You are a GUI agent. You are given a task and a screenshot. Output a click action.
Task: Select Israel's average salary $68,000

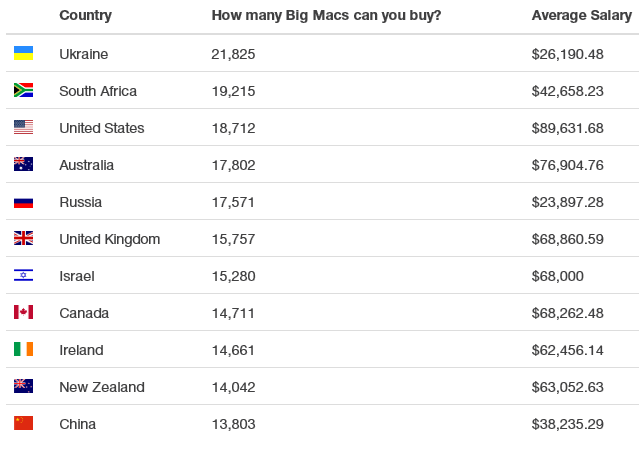pyautogui.click(x=558, y=276)
